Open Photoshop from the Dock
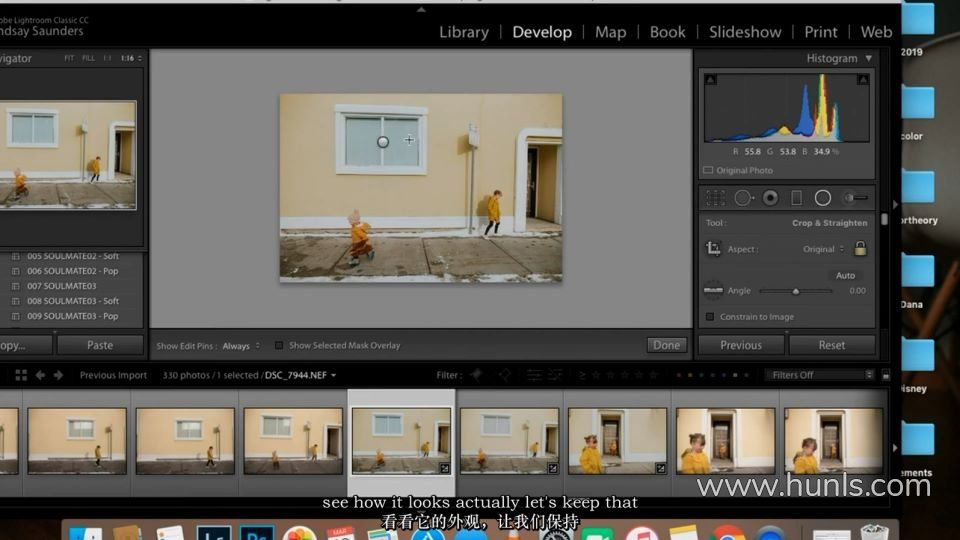Screen dimensions: 960x540 tap(257, 534)
